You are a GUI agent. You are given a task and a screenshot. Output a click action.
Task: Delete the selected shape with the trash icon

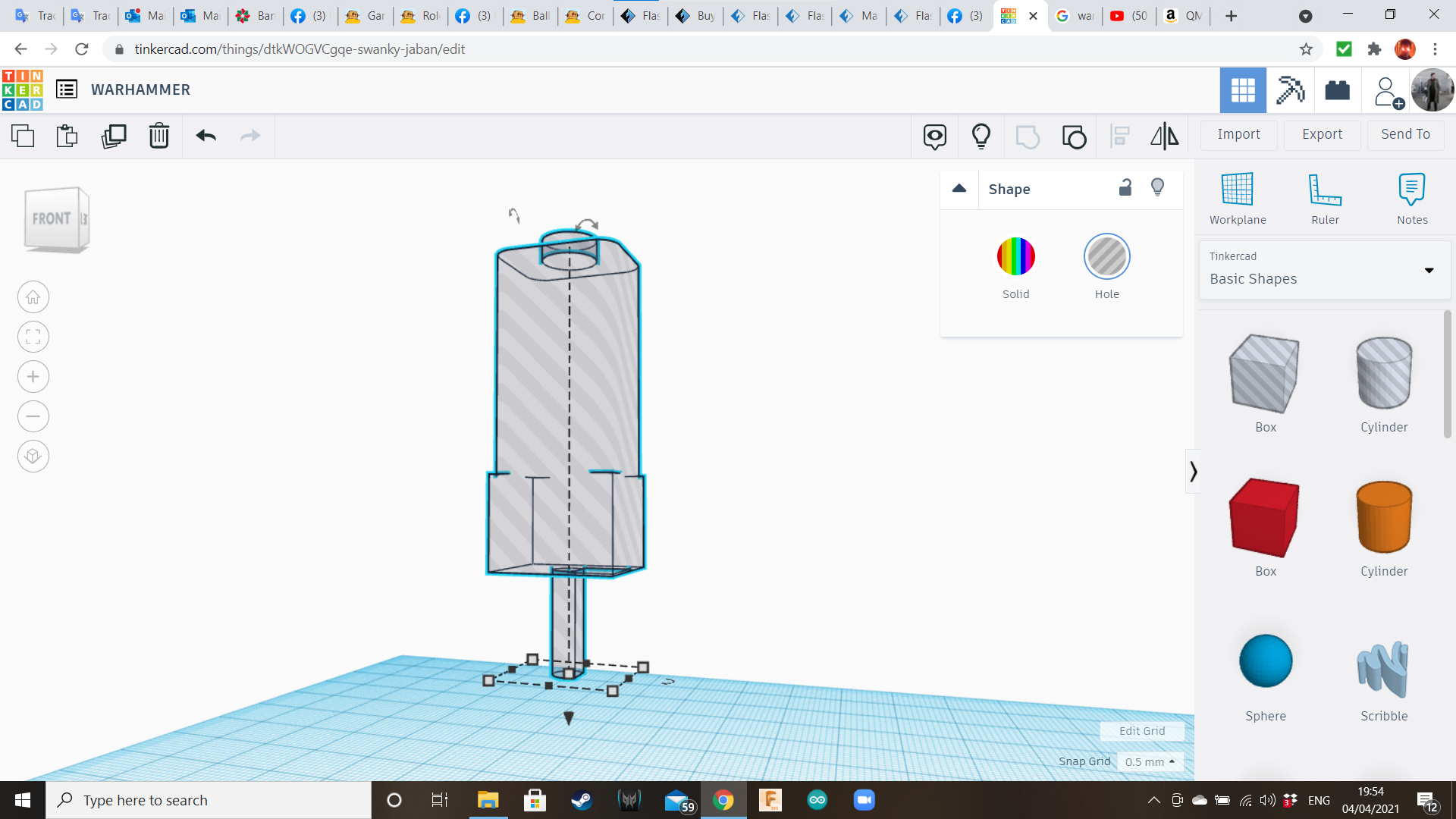tap(158, 136)
